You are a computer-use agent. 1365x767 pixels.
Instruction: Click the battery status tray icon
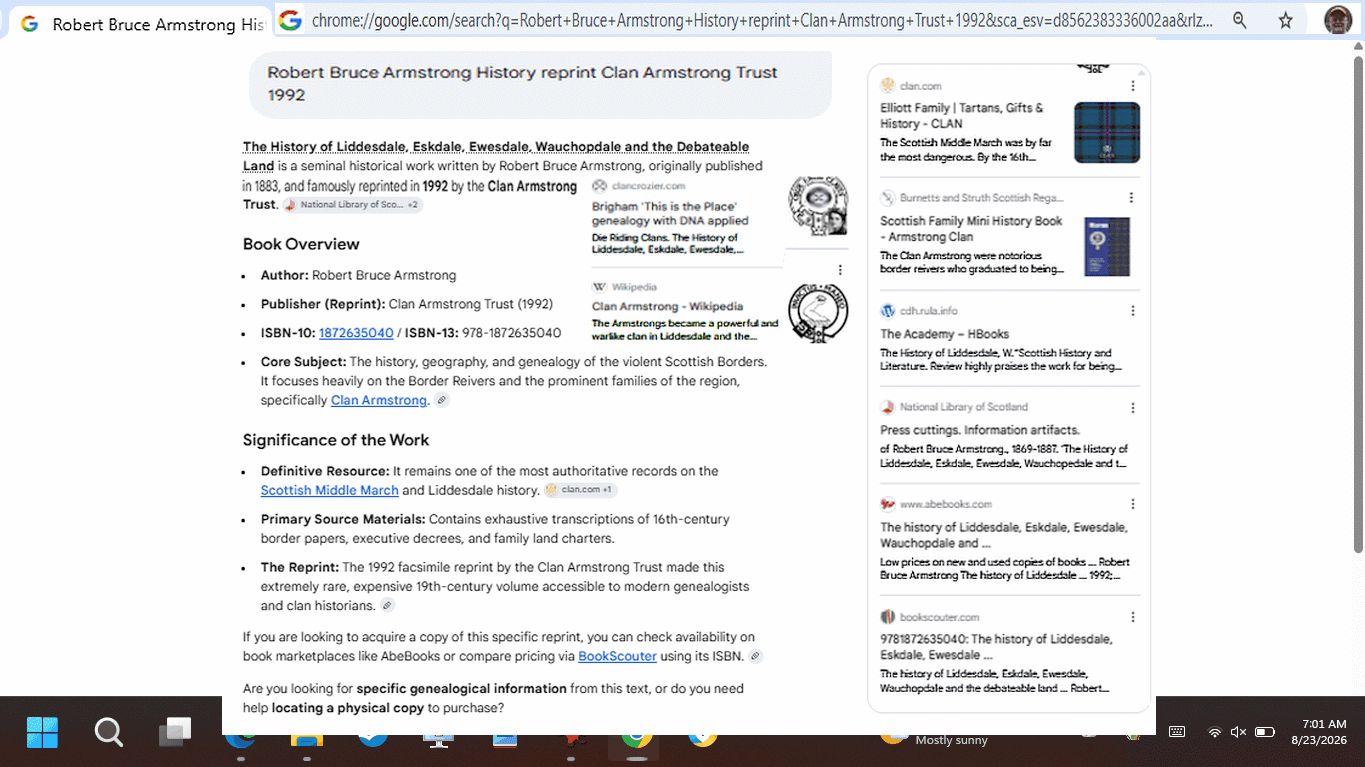pos(1264,732)
